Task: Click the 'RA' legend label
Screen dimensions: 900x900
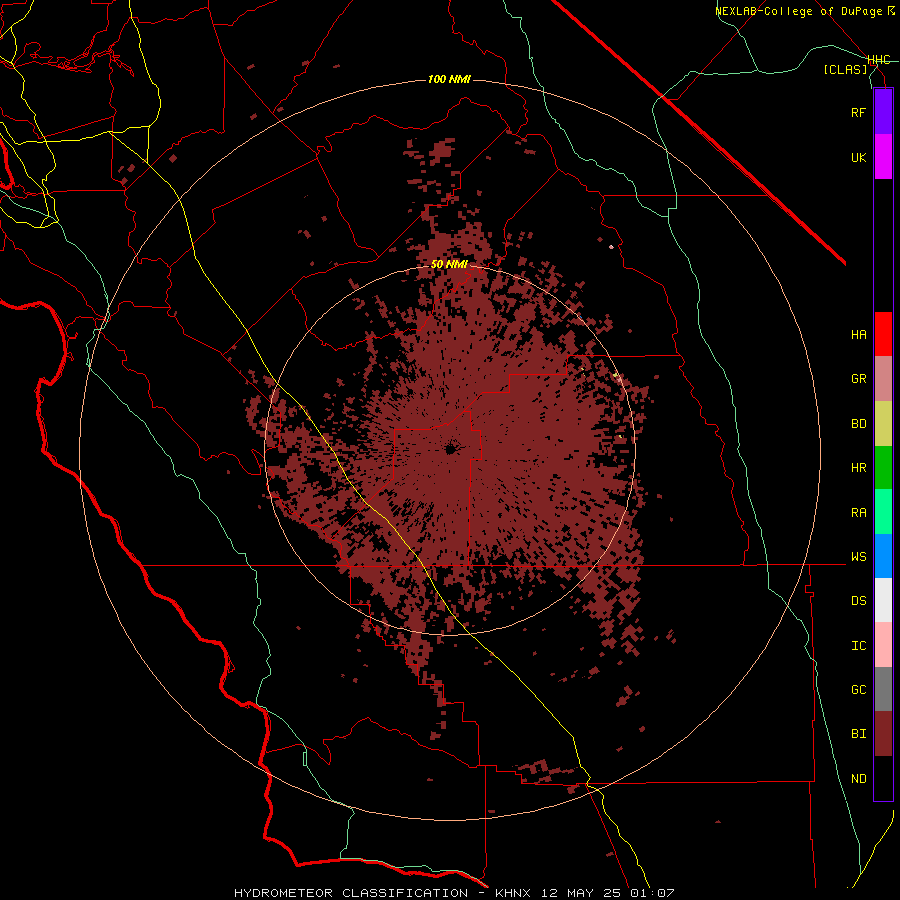Action: [x=858, y=513]
